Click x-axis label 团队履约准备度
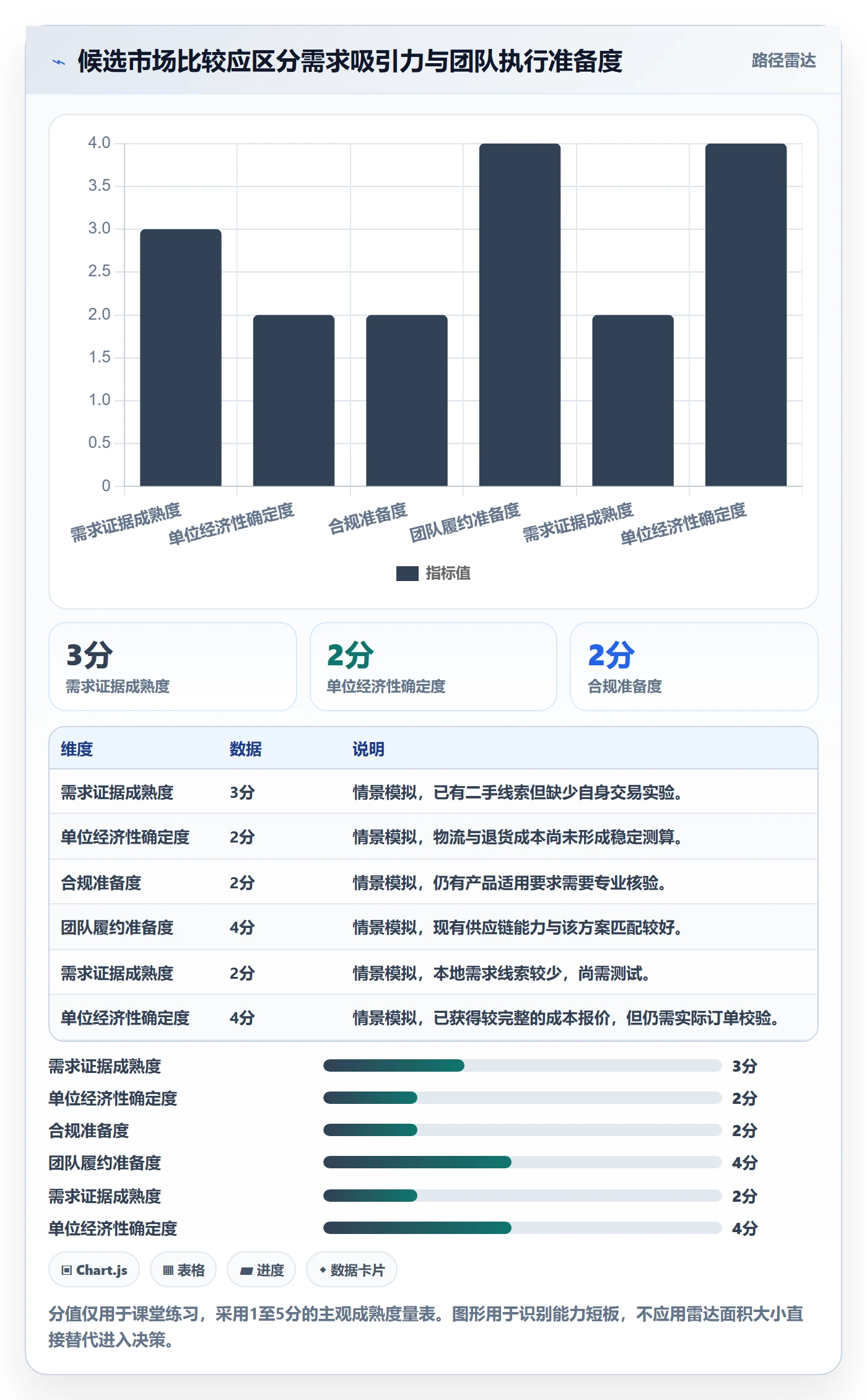The width and height of the screenshot is (867, 1400). click(464, 522)
